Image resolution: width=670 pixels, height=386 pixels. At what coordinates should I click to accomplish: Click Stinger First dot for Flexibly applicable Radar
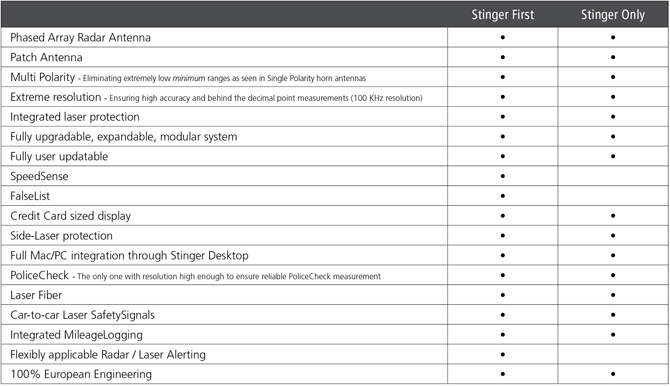pos(502,354)
